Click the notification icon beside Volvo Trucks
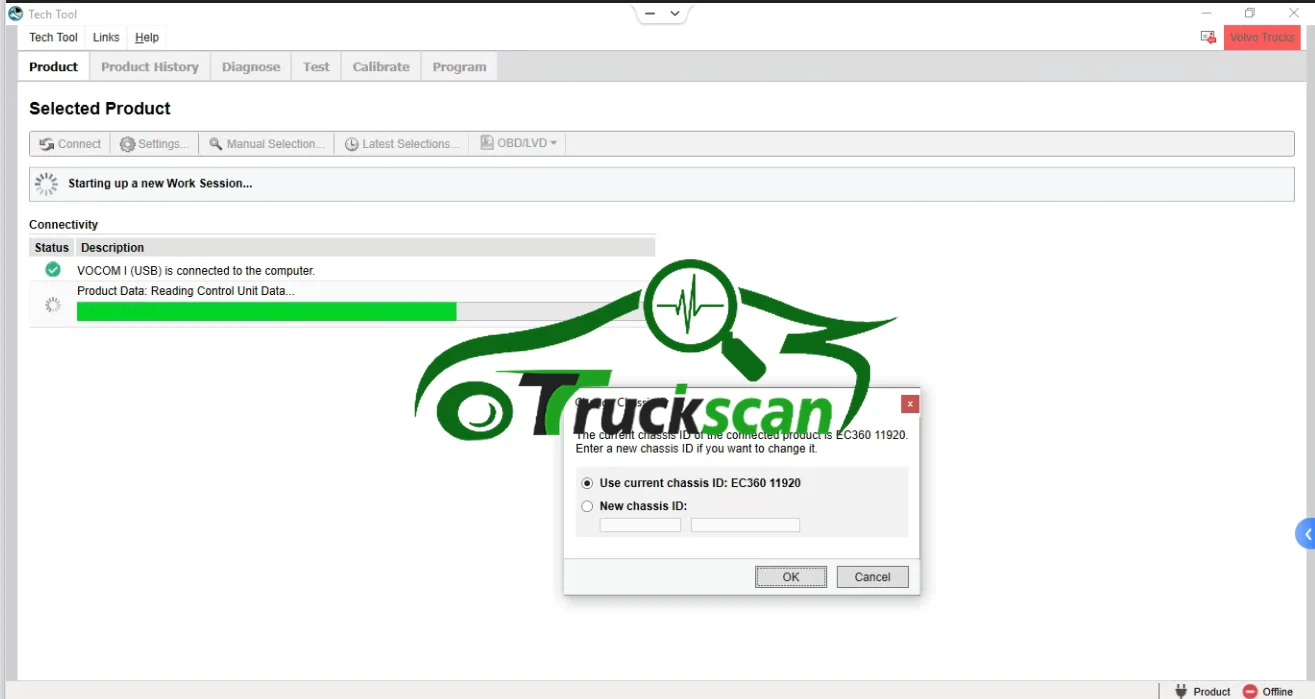The height and width of the screenshot is (699, 1315). (x=1208, y=37)
